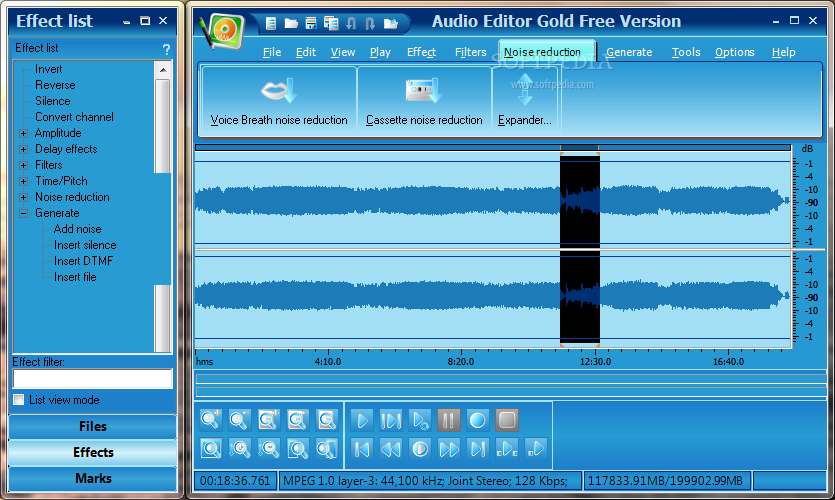Show the Files panel button
835x500 pixels.
[93, 427]
